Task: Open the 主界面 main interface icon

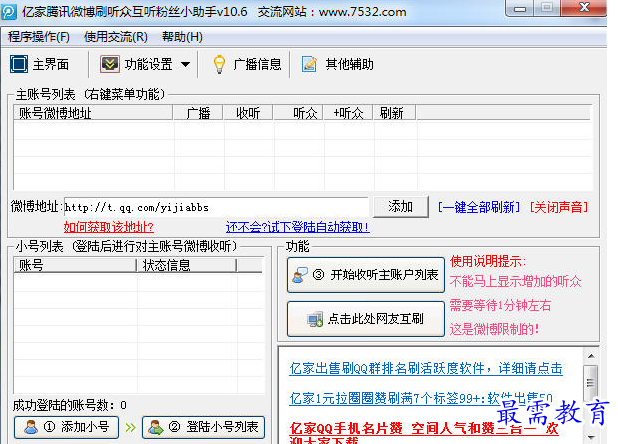Action: tap(19, 64)
